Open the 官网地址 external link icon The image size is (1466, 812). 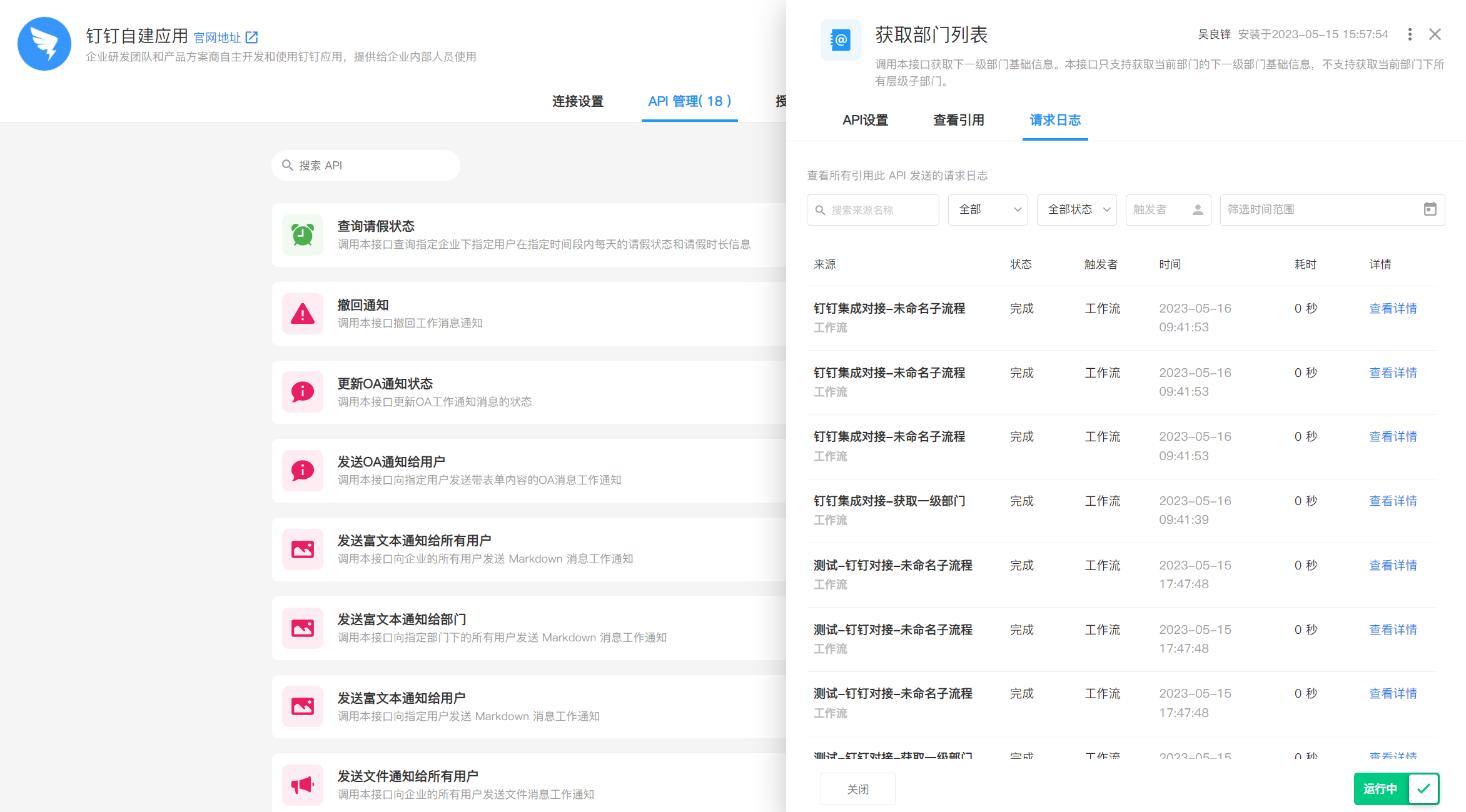click(x=251, y=38)
